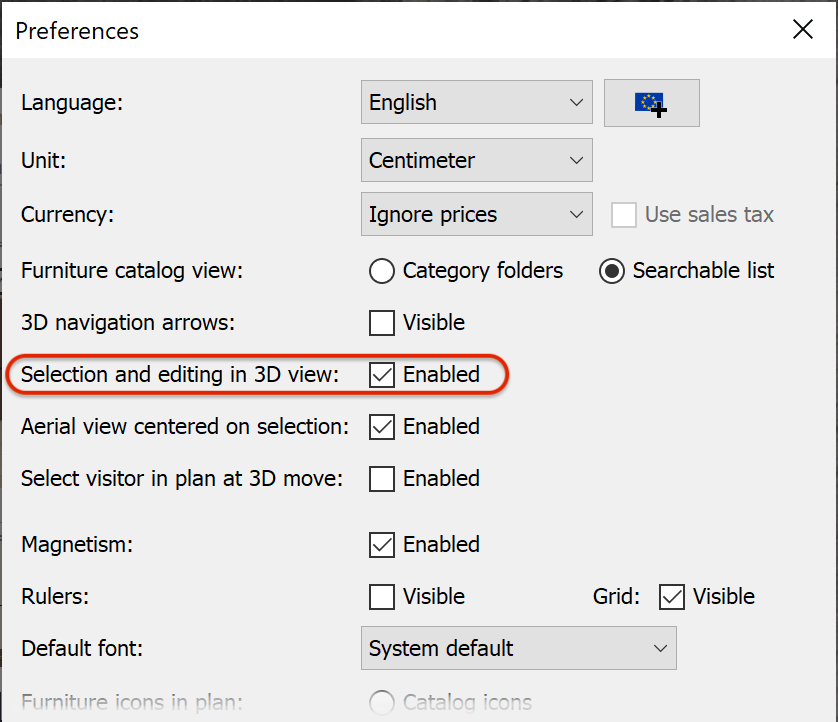This screenshot has width=838, height=722.
Task: Open the Unit dropdown showing Centimeter
Action: coord(476,160)
